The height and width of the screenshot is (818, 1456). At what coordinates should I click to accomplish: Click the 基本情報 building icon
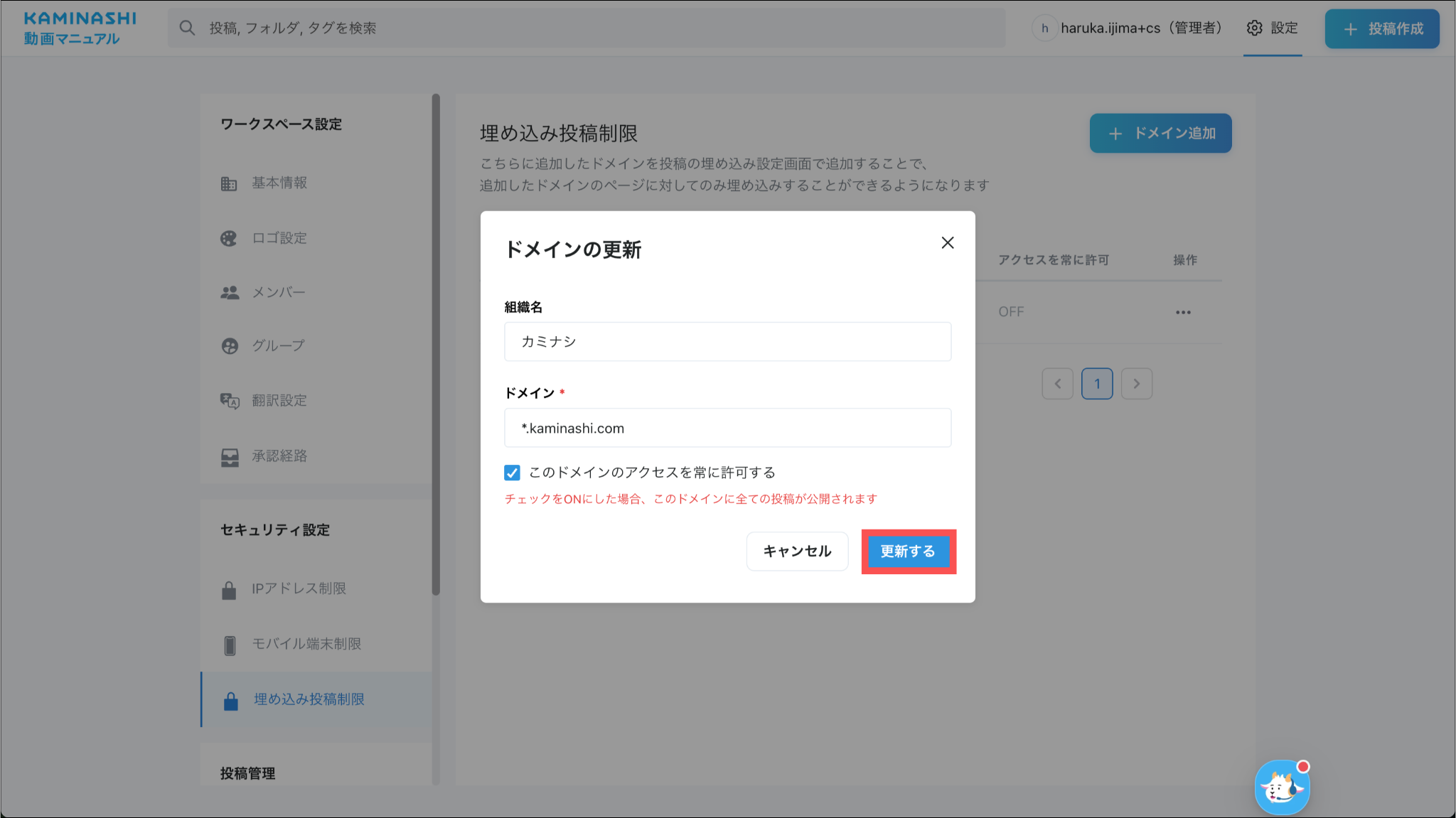tap(228, 183)
